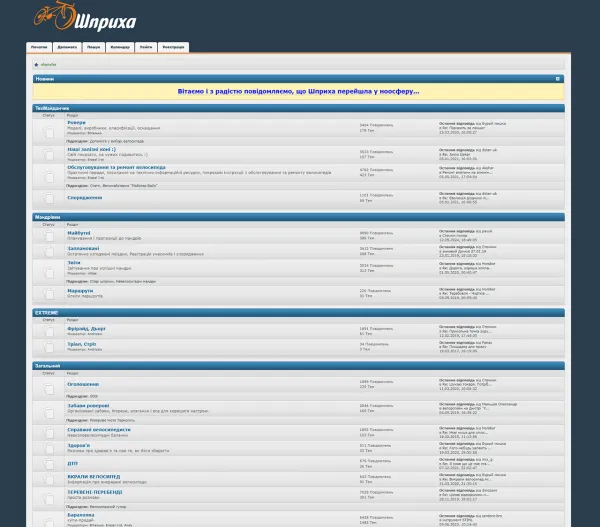Open last reply link in Спорядження row
The height and width of the screenshot is (527, 600).
(465, 198)
